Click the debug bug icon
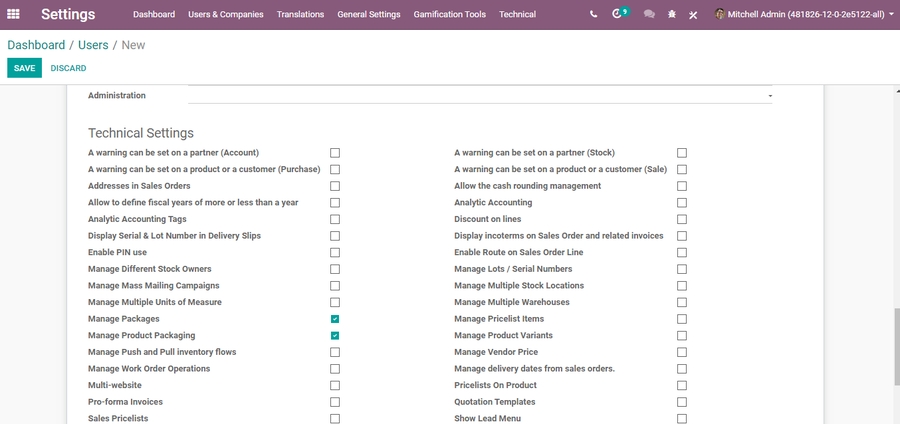 click(x=672, y=15)
